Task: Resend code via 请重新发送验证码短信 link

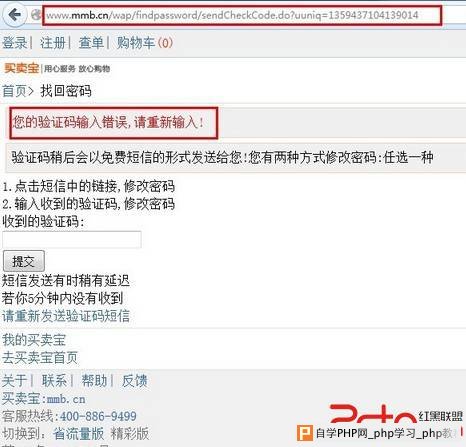Action: point(66,316)
